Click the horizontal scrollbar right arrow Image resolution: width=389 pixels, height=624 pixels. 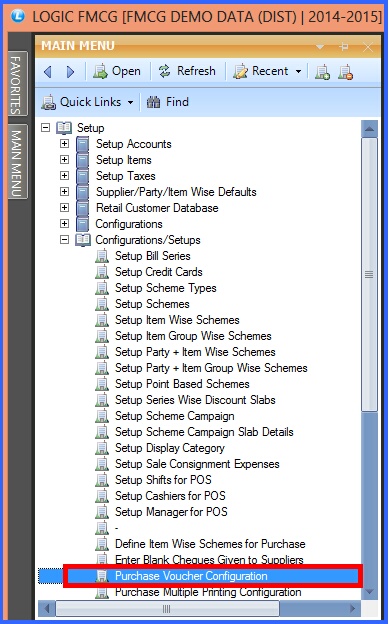coord(352,608)
